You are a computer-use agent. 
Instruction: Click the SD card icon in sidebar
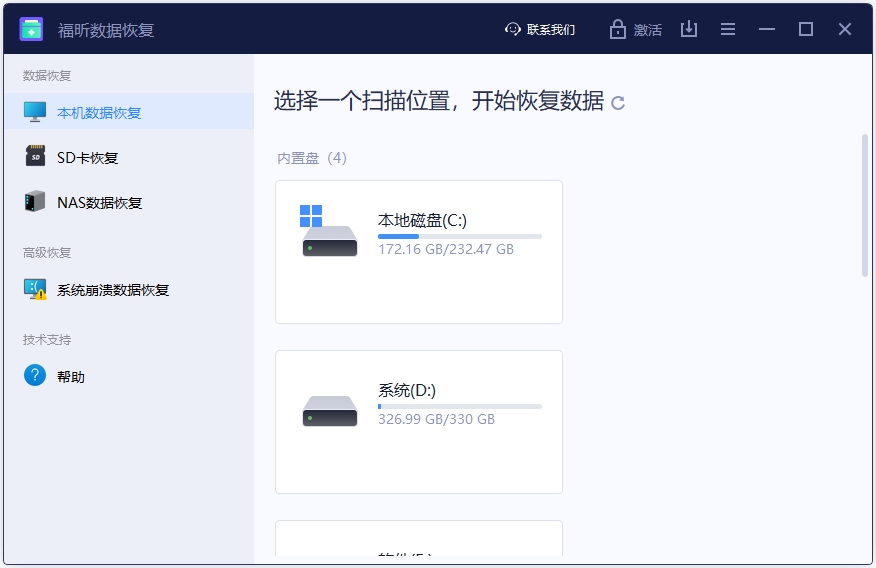(36, 157)
